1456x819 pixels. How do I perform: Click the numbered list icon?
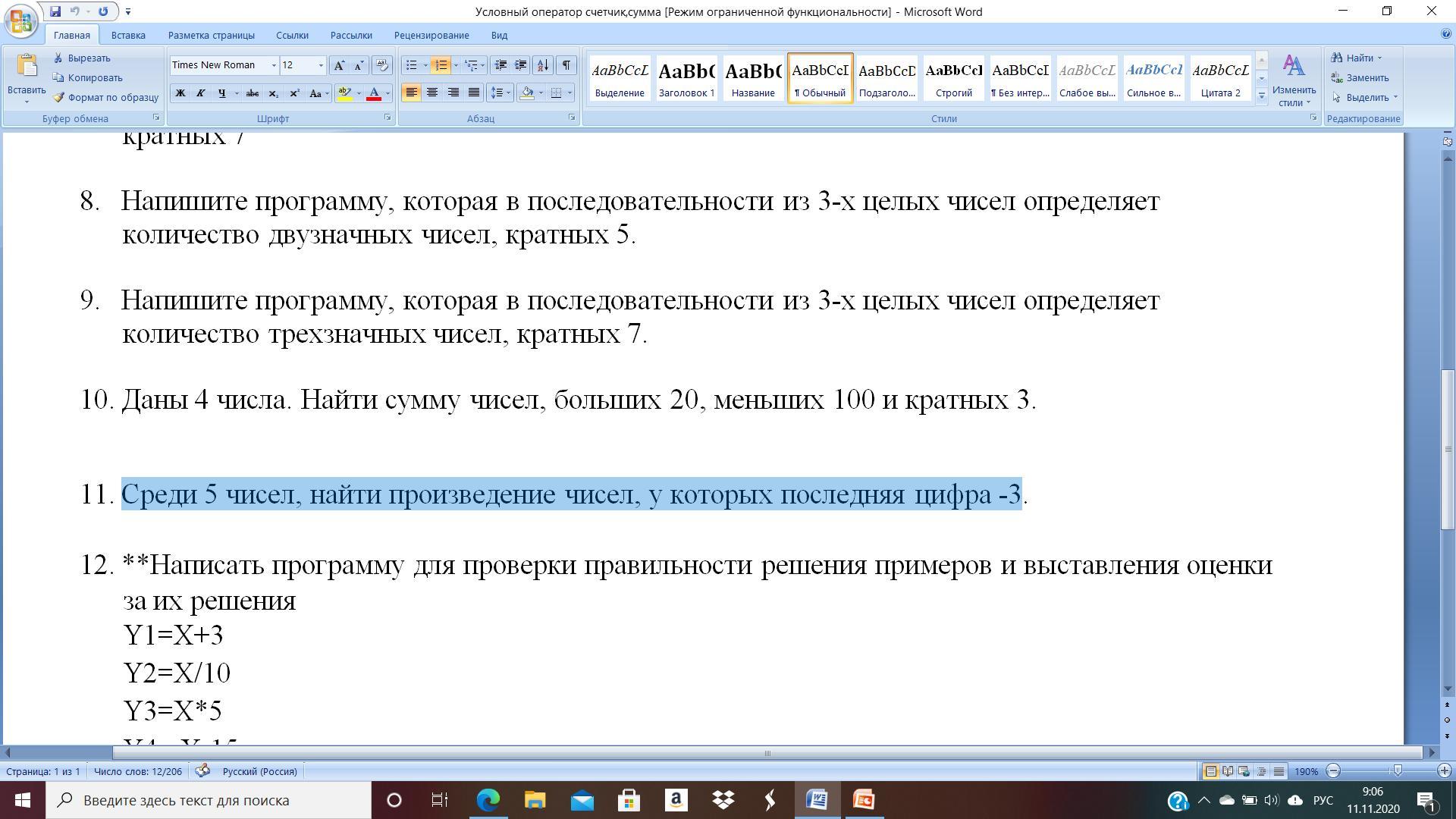(x=441, y=65)
